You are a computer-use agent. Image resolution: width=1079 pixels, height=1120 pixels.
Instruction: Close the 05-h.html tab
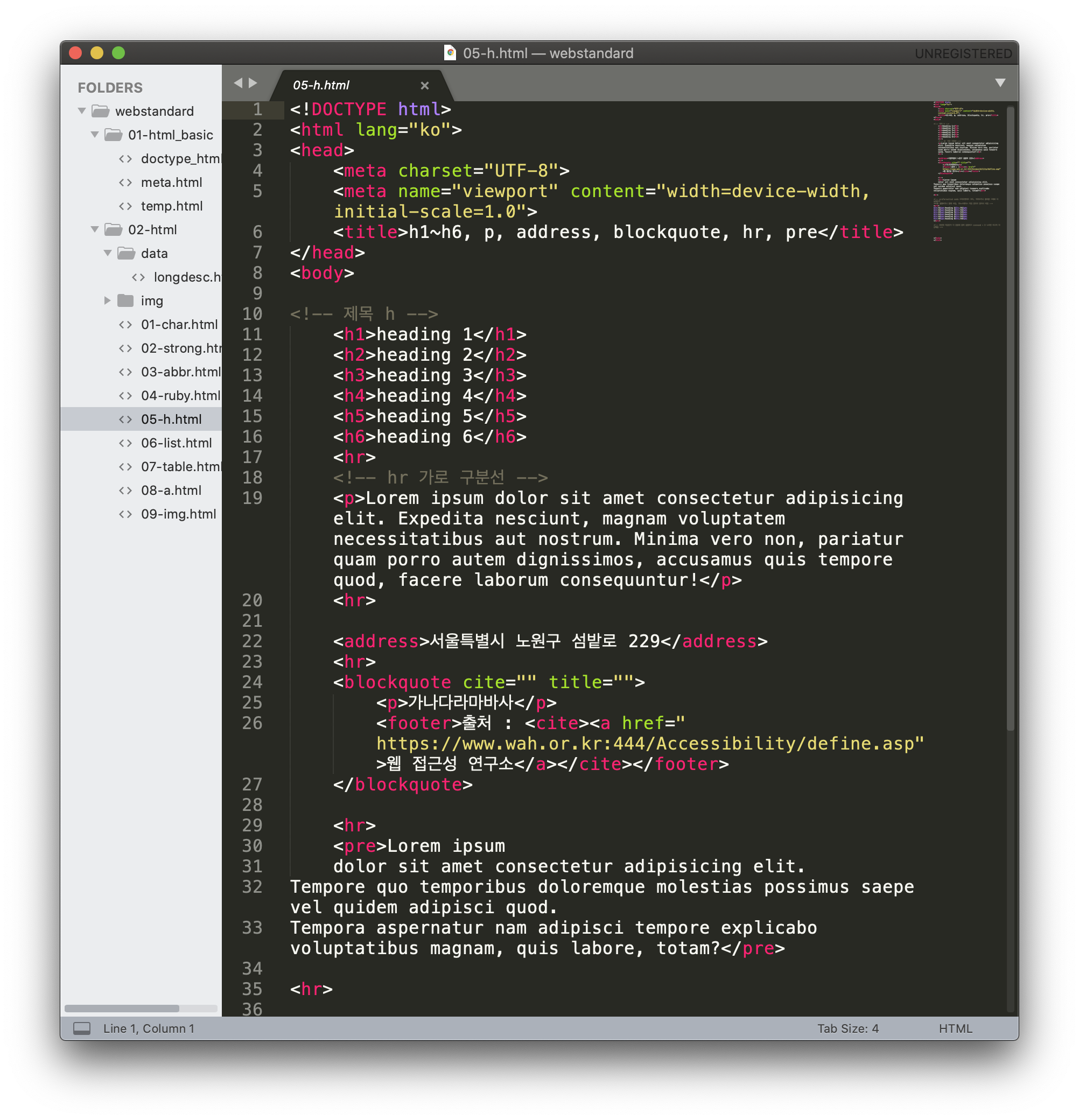(x=425, y=86)
